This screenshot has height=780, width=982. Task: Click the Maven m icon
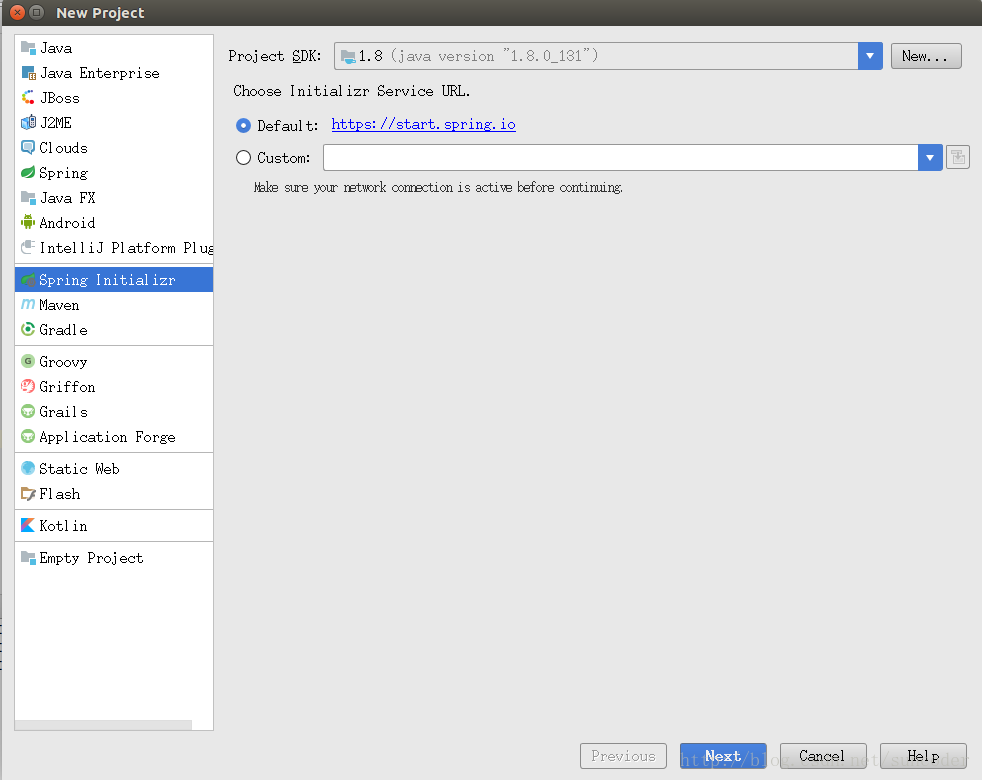coord(28,304)
